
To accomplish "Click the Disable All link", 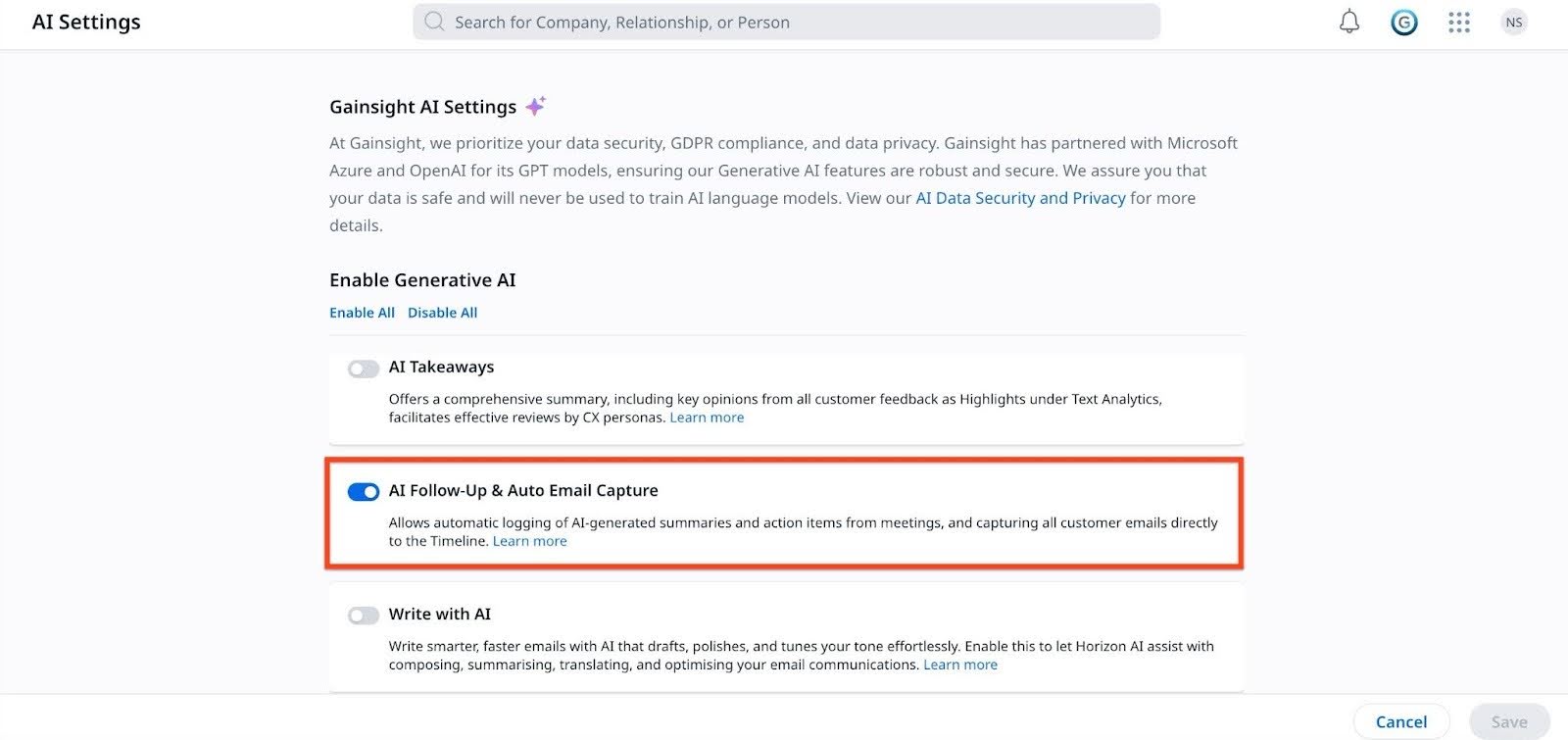I will 442,313.
